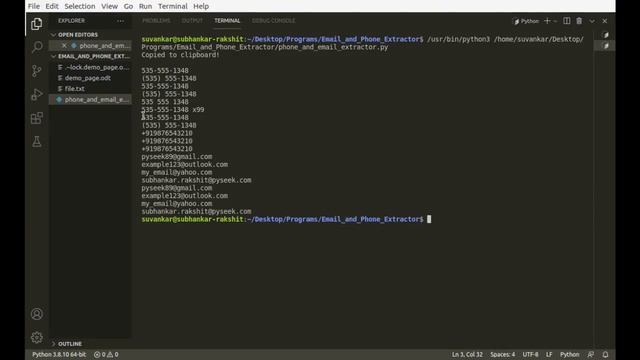Select the TERMINAL tab
The image size is (640, 360).
pos(227,21)
